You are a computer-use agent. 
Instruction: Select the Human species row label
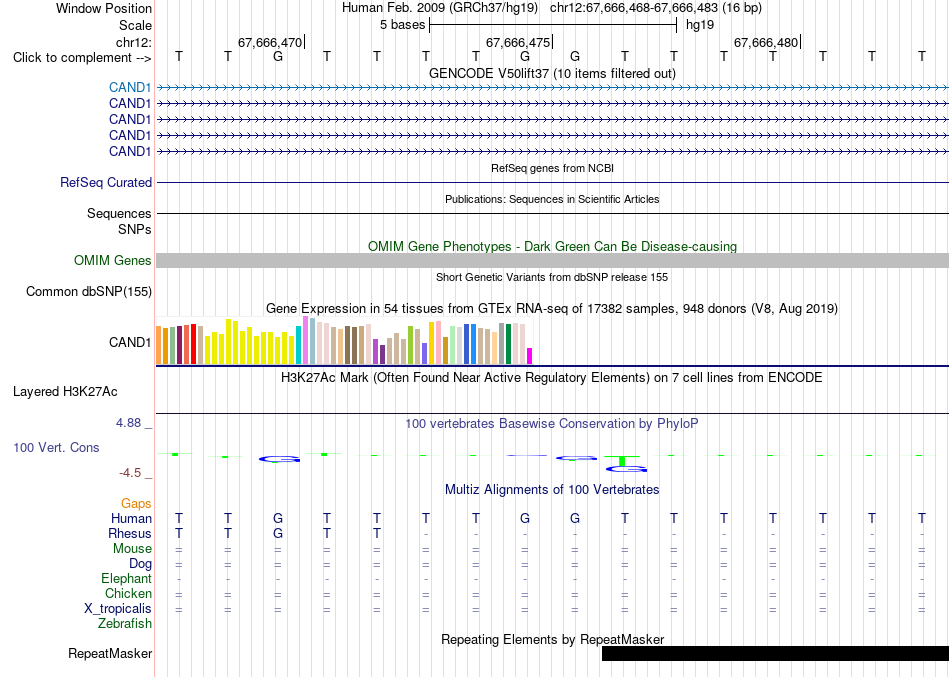[131, 518]
